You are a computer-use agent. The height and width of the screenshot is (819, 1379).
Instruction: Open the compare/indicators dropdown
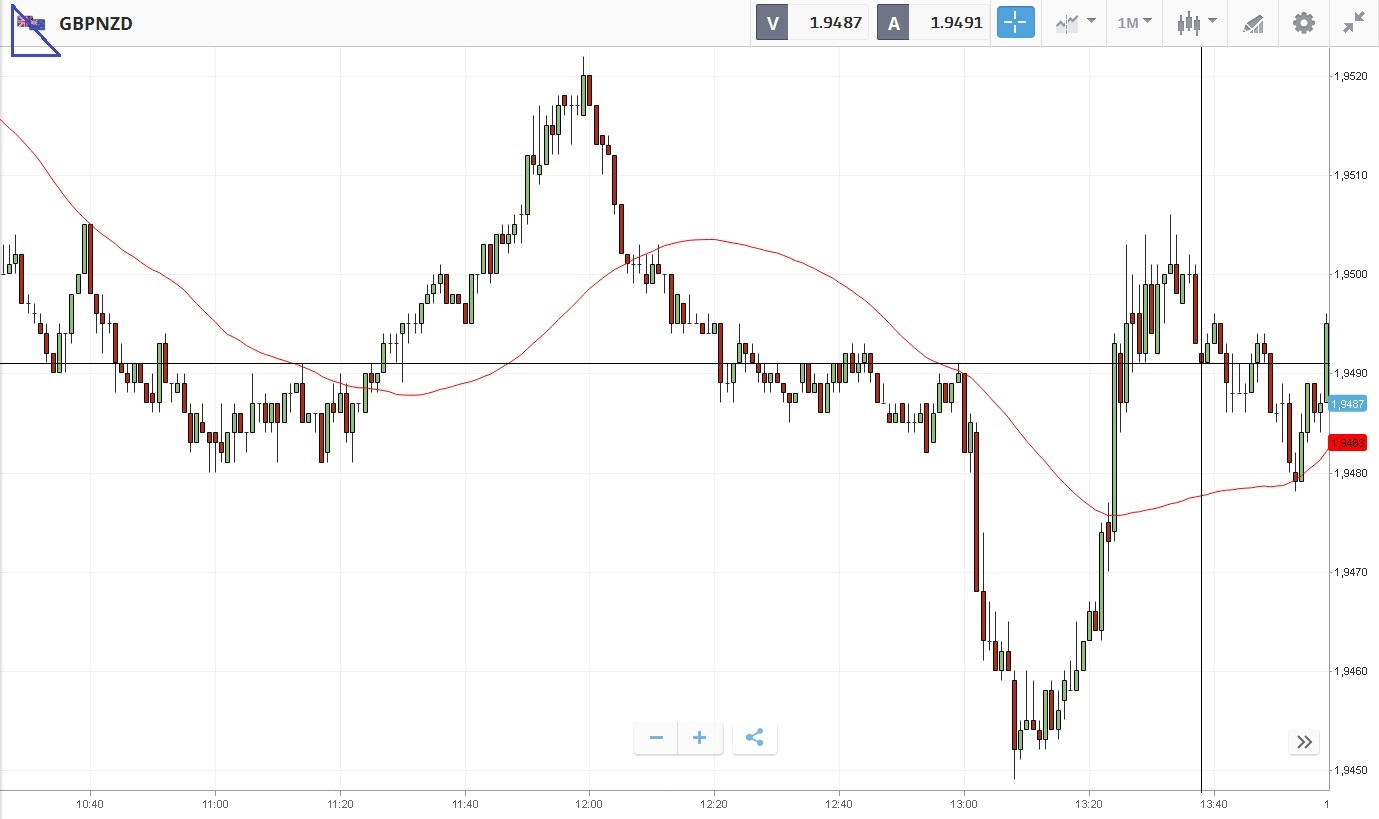[1075, 22]
